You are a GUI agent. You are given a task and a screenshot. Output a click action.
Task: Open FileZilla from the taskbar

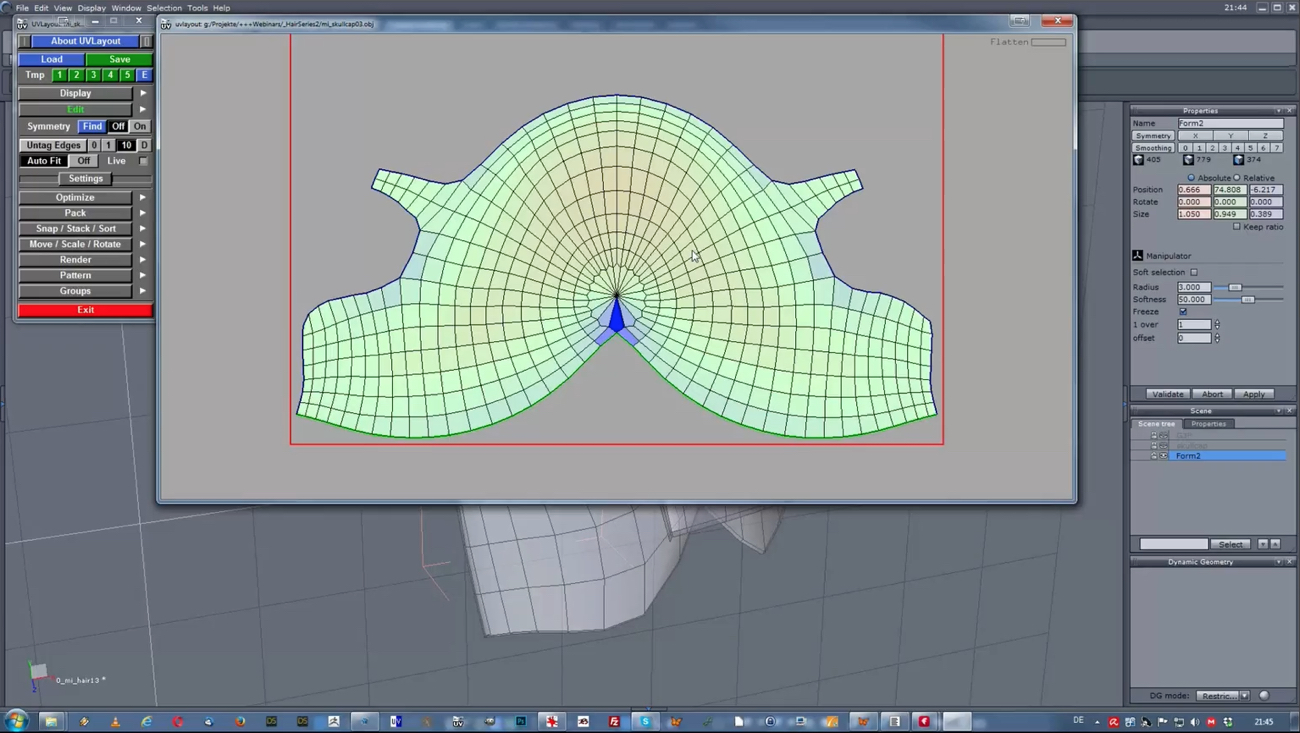point(614,721)
